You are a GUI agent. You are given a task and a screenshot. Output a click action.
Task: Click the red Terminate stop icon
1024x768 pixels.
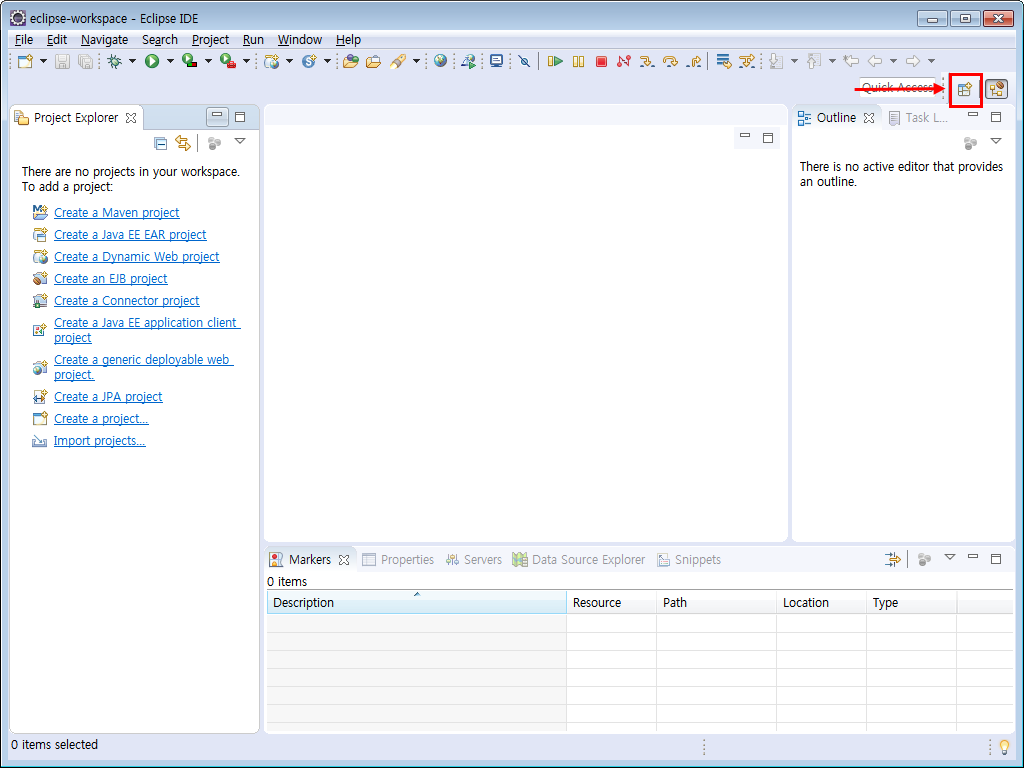(601, 61)
